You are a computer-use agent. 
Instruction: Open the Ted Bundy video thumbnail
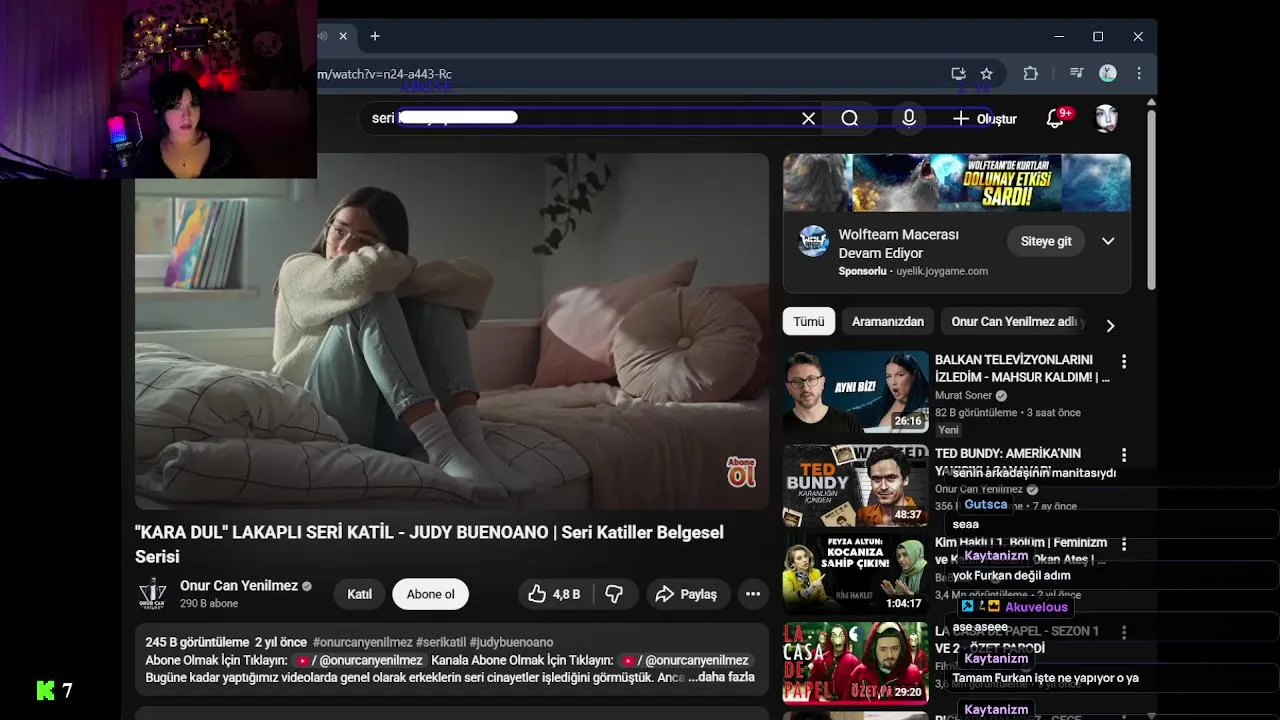click(855, 485)
